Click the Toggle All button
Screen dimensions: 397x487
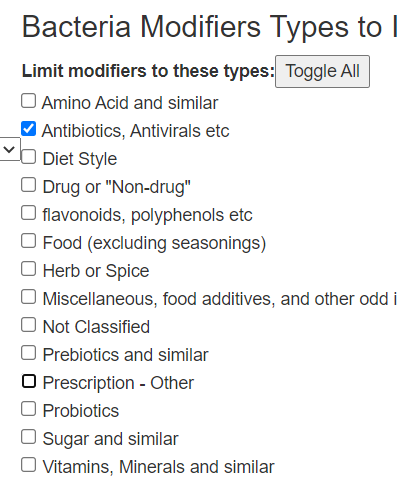click(322, 71)
